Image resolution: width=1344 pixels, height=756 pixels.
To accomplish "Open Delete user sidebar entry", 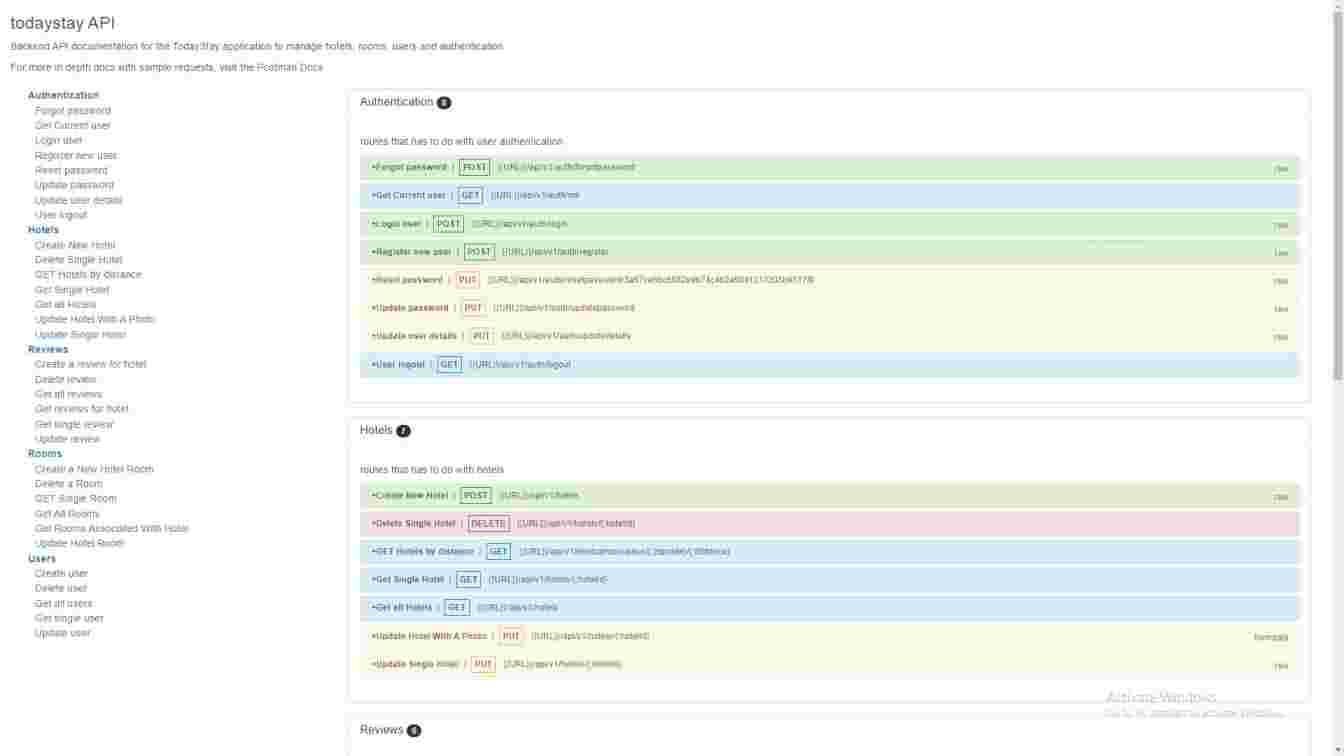I will (x=61, y=588).
